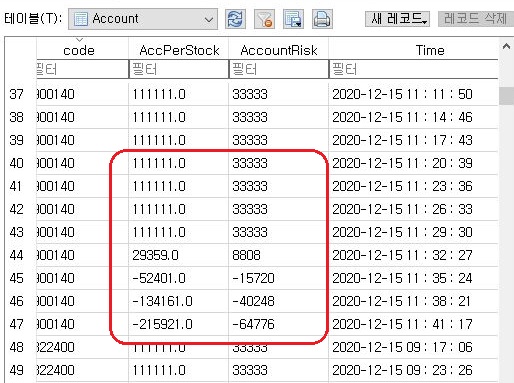Click AccPerStock cell -52401.0
Image resolution: width=514 pixels, height=383 pixels.
179,278
